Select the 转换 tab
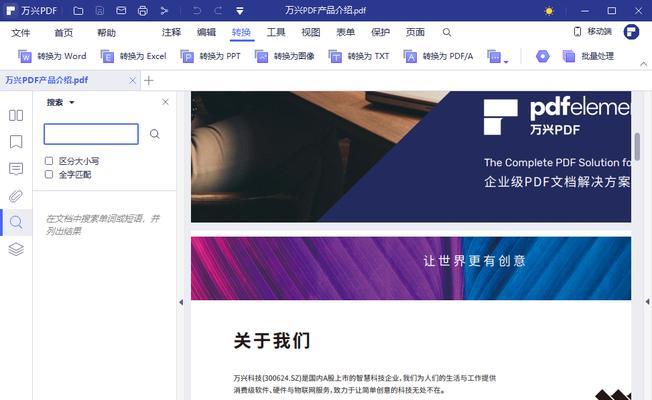This screenshot has height=400, width=652. (241, 32)
